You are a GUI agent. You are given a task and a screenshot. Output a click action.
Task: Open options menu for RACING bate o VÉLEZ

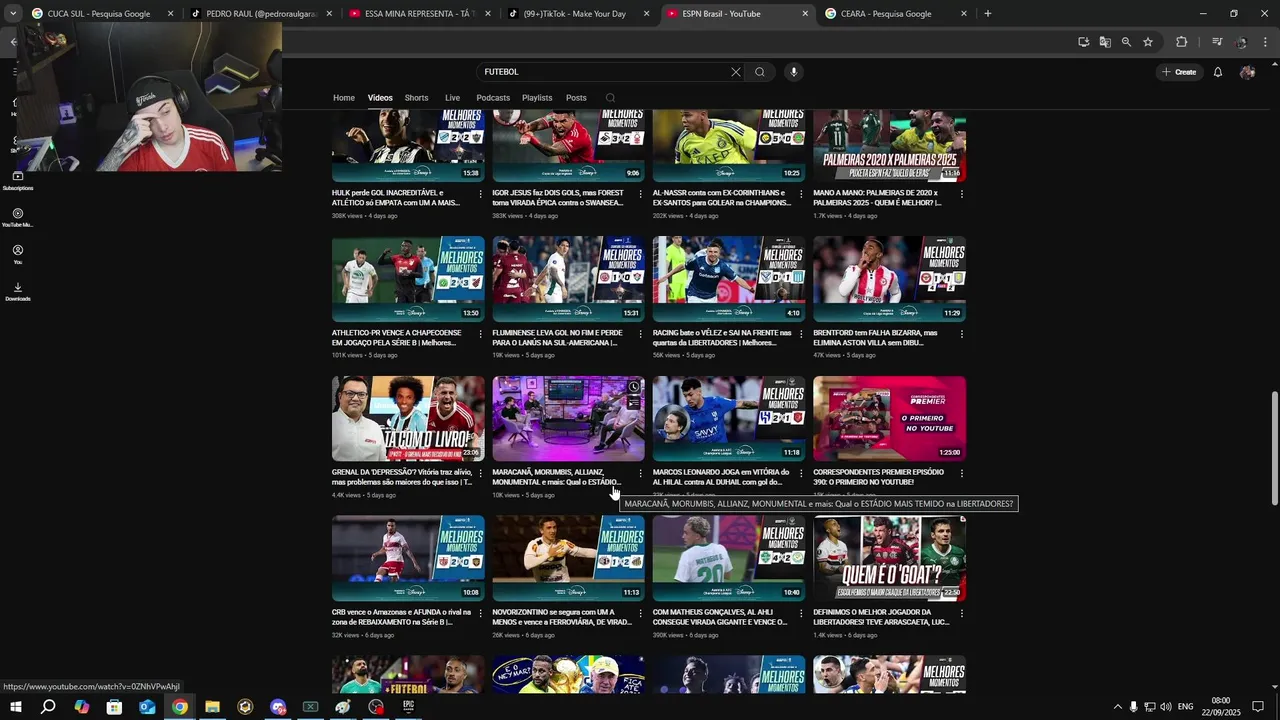tap(801, 334)
